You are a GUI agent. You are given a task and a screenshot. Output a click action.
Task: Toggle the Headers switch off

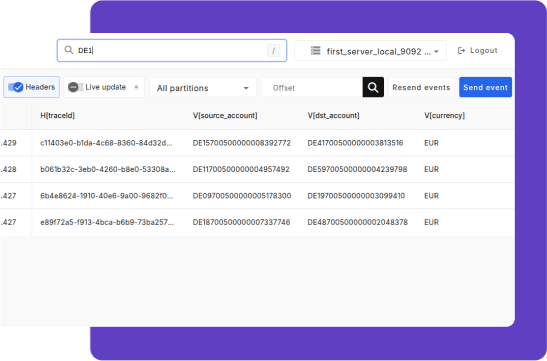click(15, 87)
